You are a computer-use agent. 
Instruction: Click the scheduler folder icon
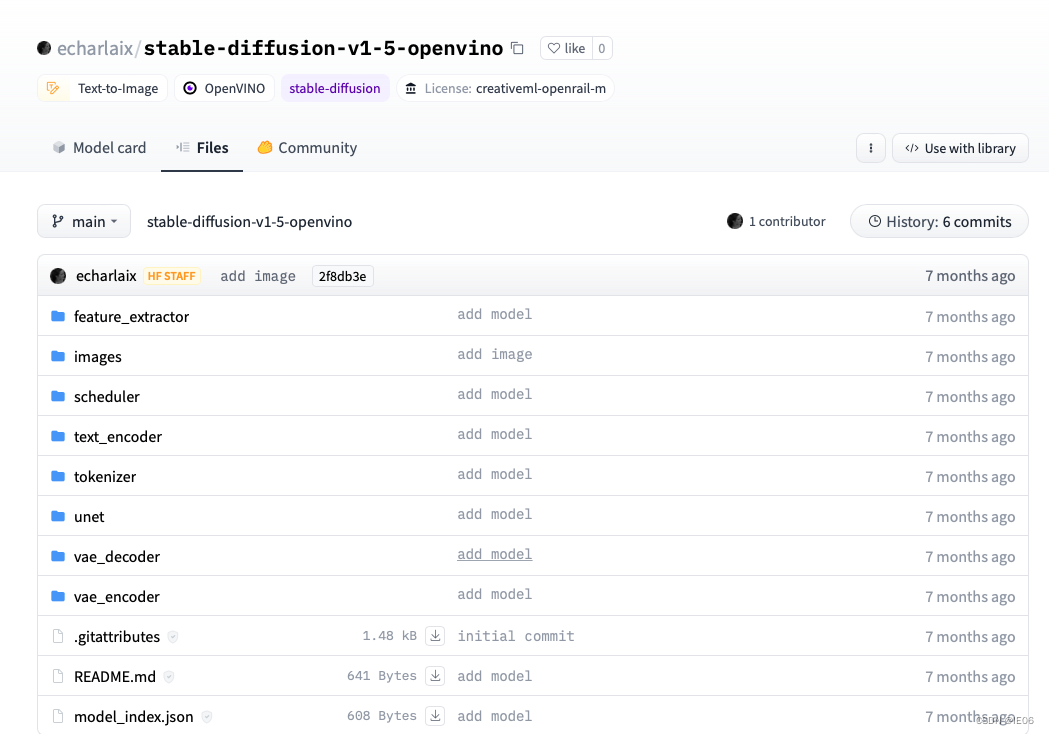pos(58,396)
